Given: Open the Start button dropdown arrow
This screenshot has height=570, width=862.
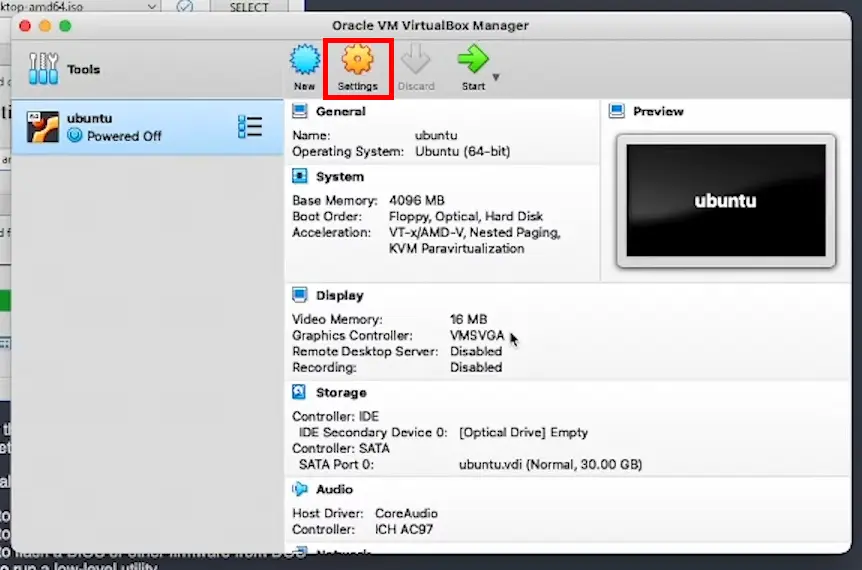Looking at the screenshot, I should click(x=496, y=78).
